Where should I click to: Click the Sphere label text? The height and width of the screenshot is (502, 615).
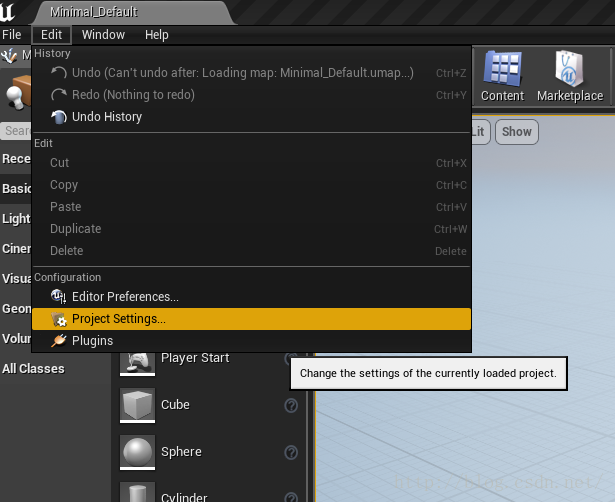coord(181,452)
